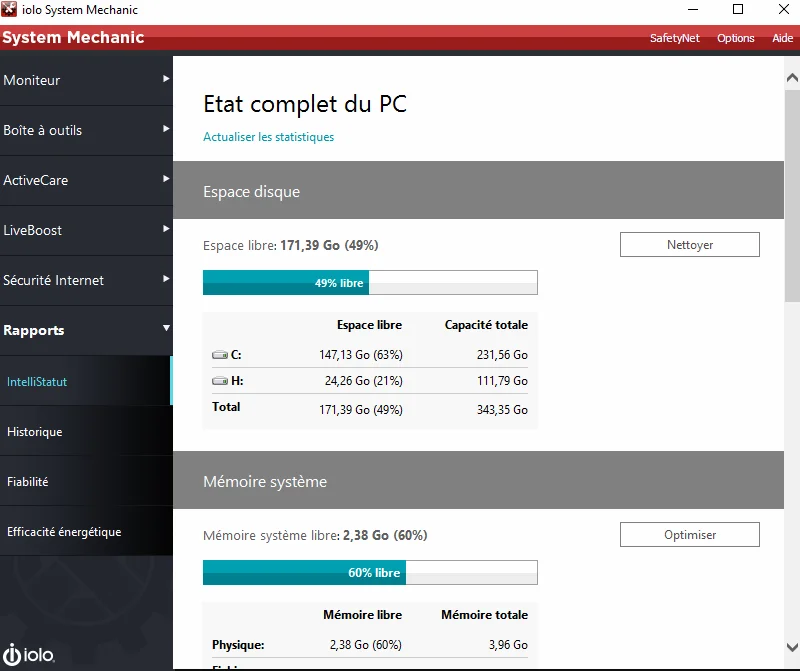Click the vertical scrollbar thumb
800x671 pixels.
pyautogui.click(x=792, y=196)
